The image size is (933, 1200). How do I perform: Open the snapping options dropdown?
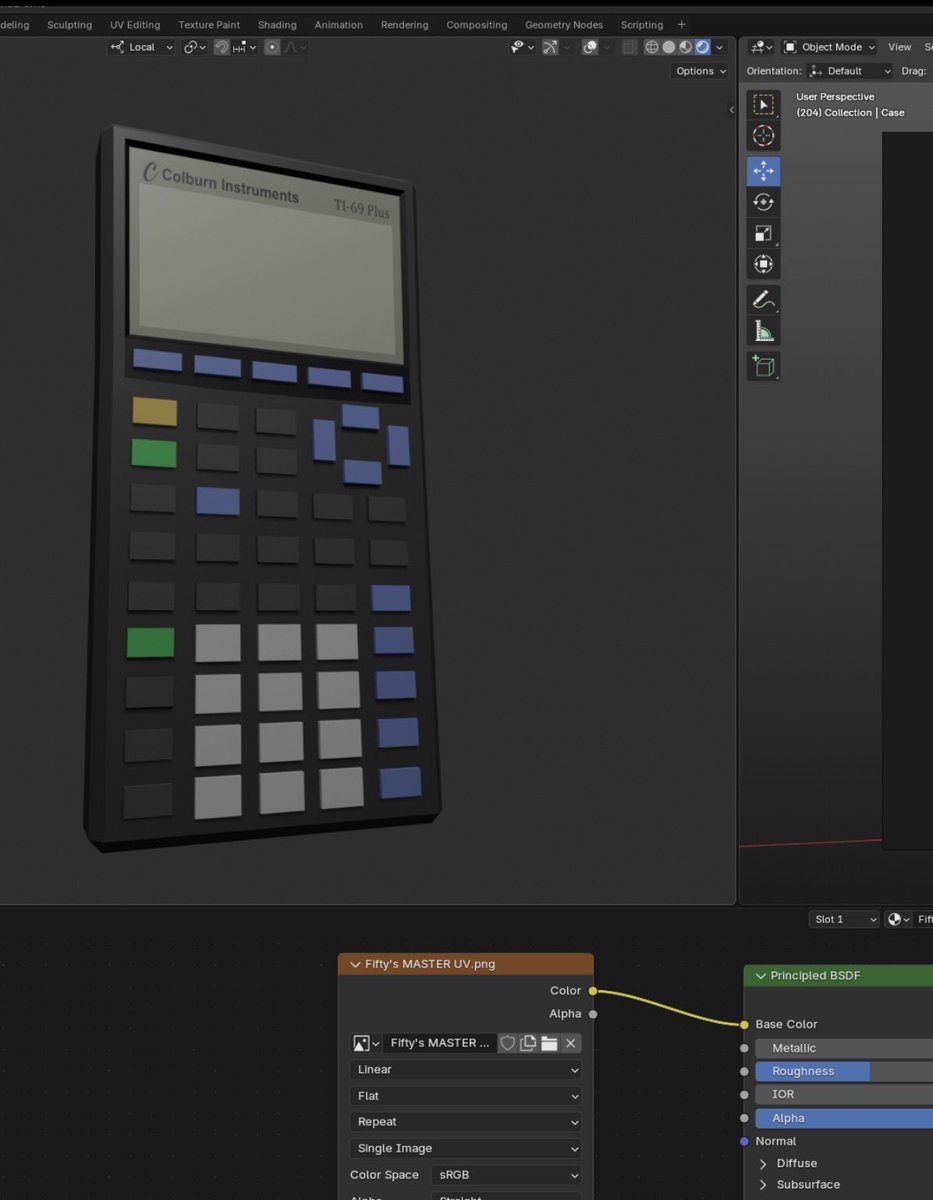(246, 47)
